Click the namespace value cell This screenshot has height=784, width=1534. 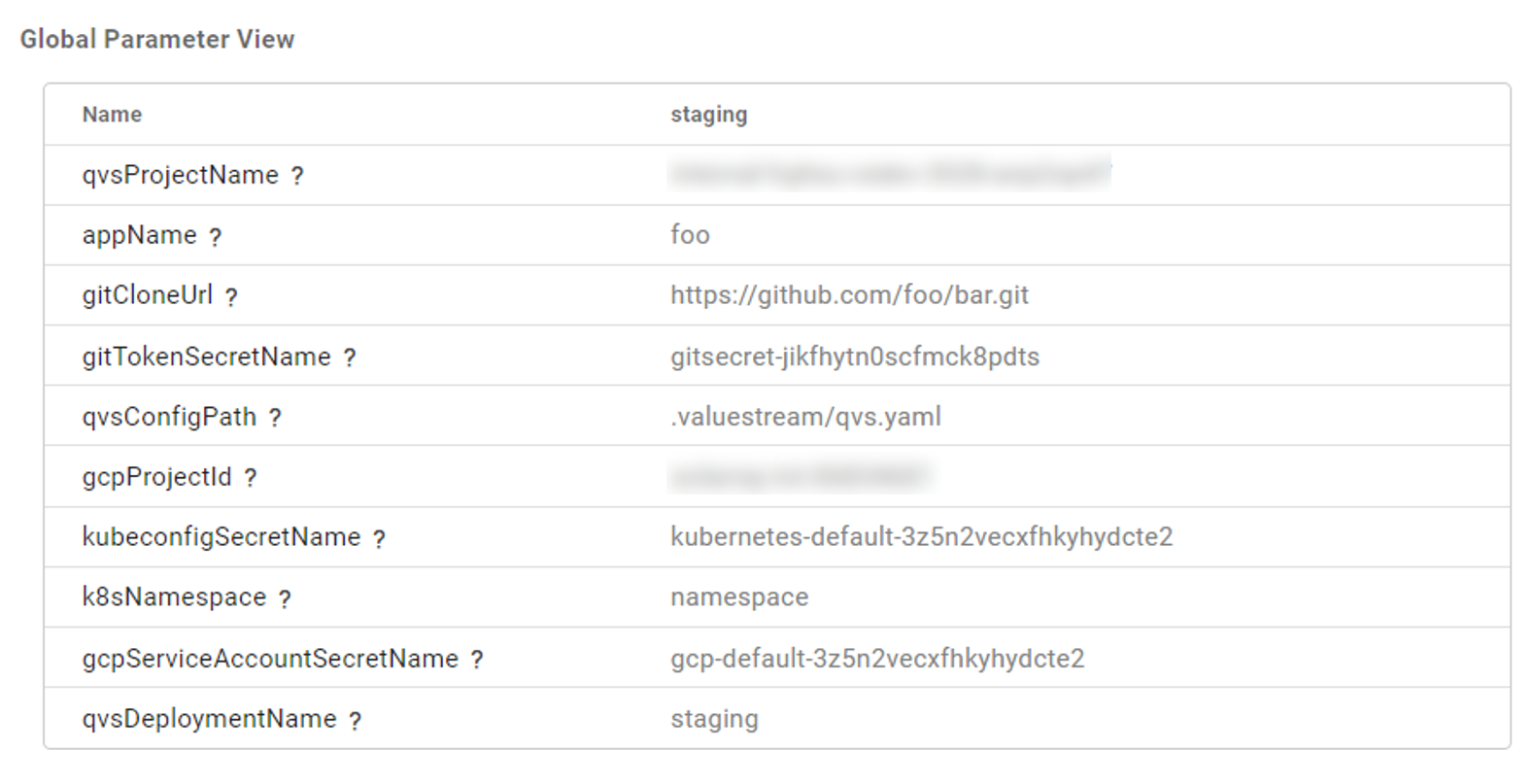coord(738,597)
